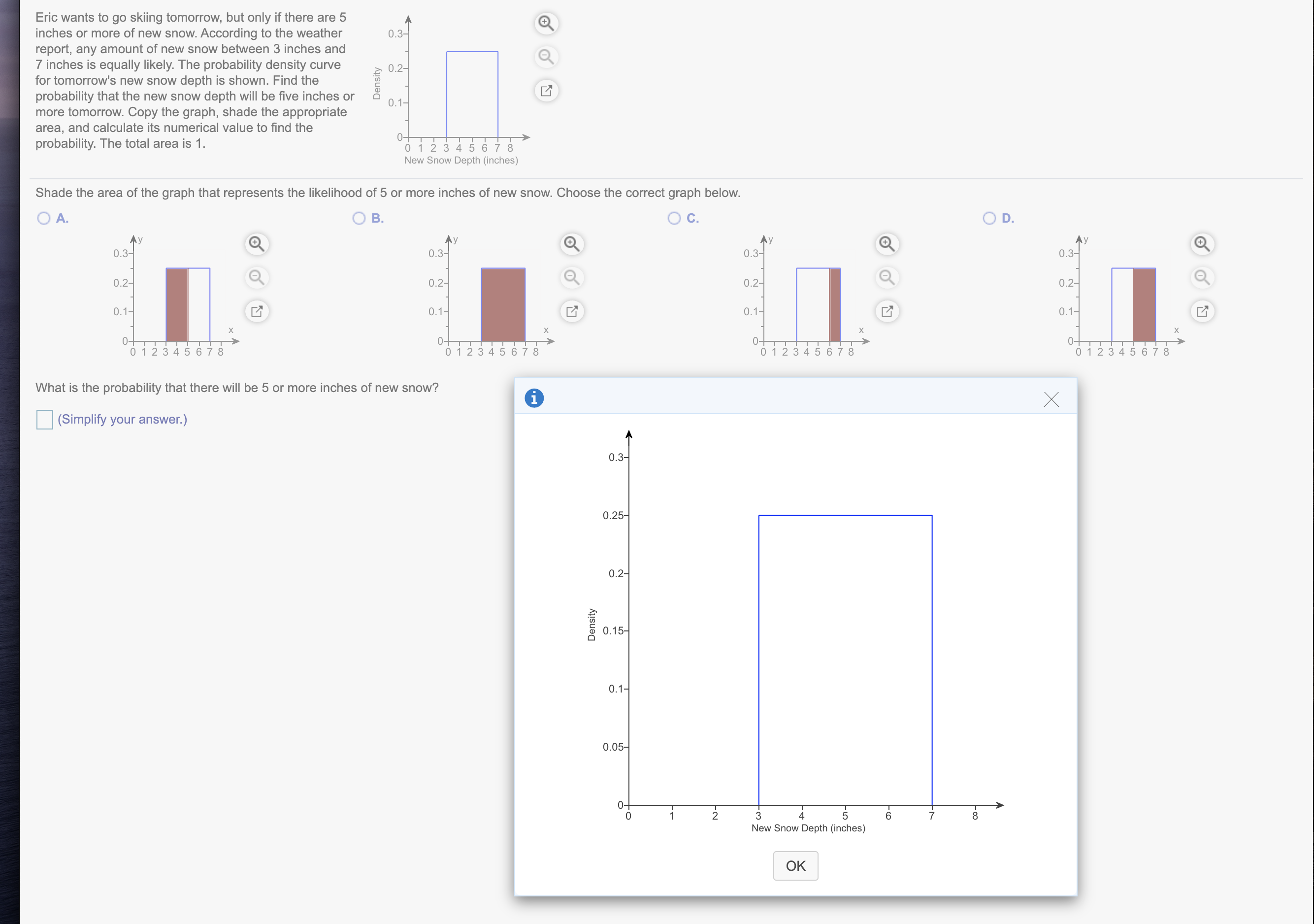Enlarge answer choice B's graph
Viewport: 1314px width, 924px height.
tap(572, 311)
